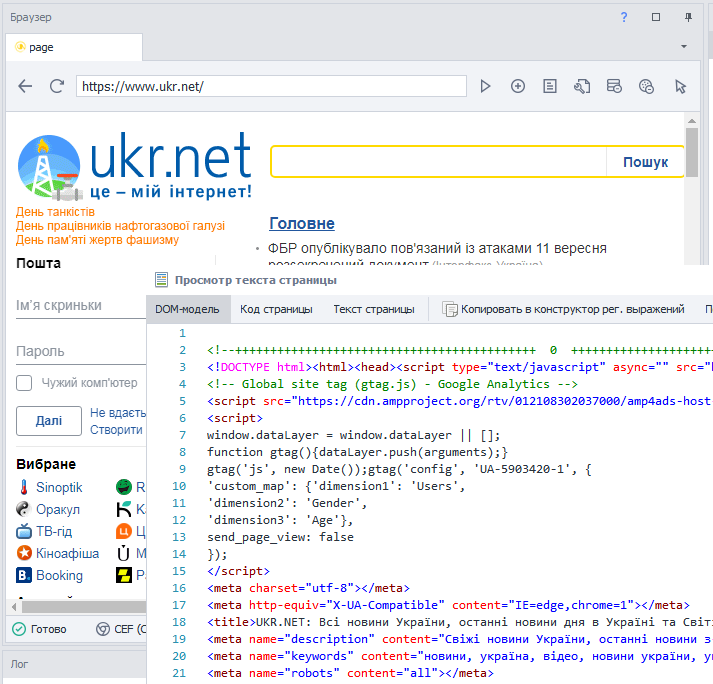Click the Booking B icon
This screenshot has width=713, height=684.
point(24,575)
